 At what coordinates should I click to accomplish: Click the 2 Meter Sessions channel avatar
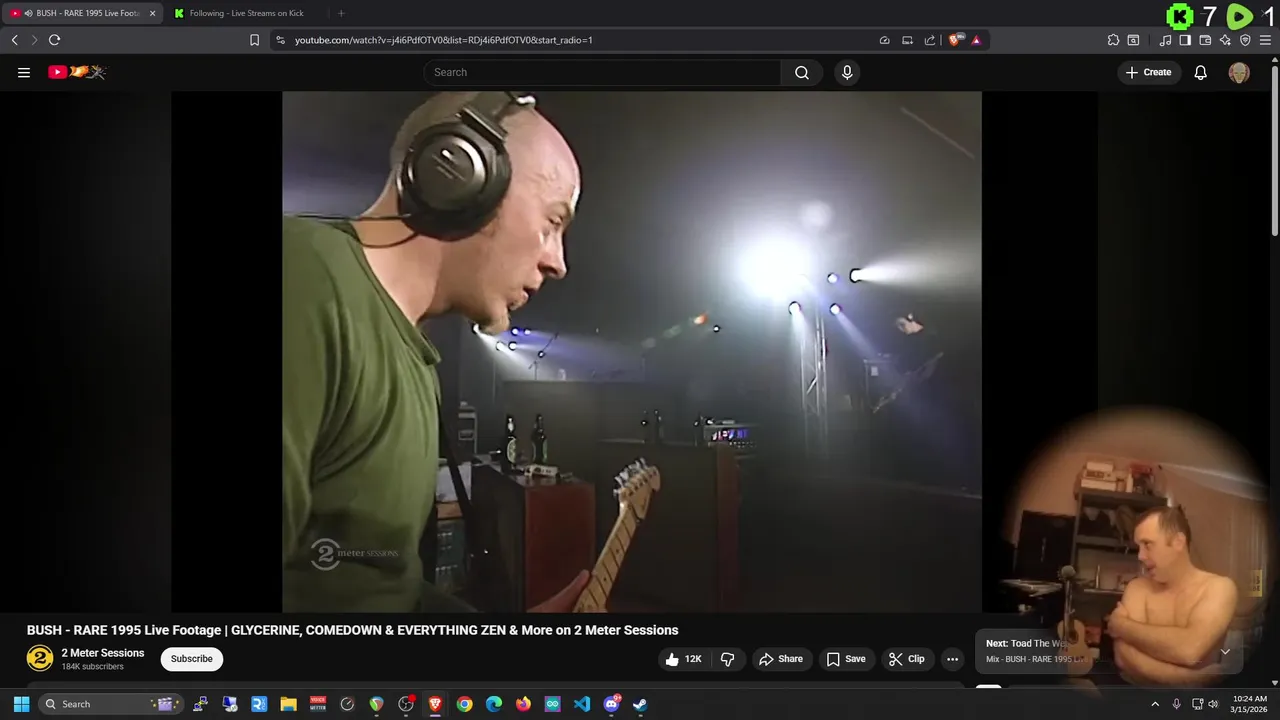[x=40, y=658]
